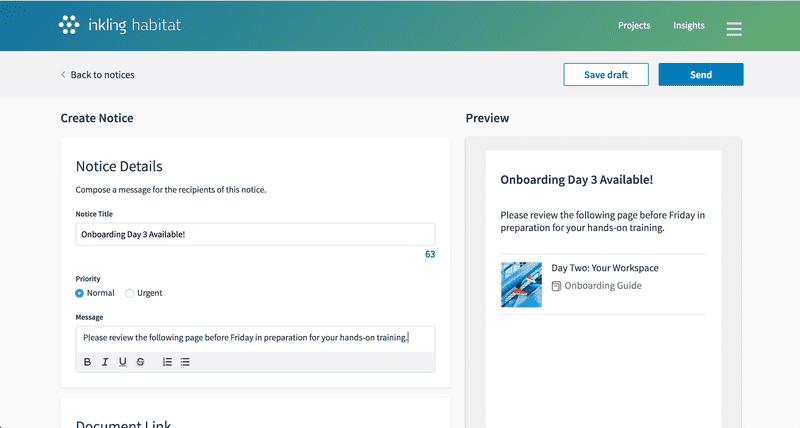800x428 pixels.
Task: Go back to notices link
Action: point(97,74)
